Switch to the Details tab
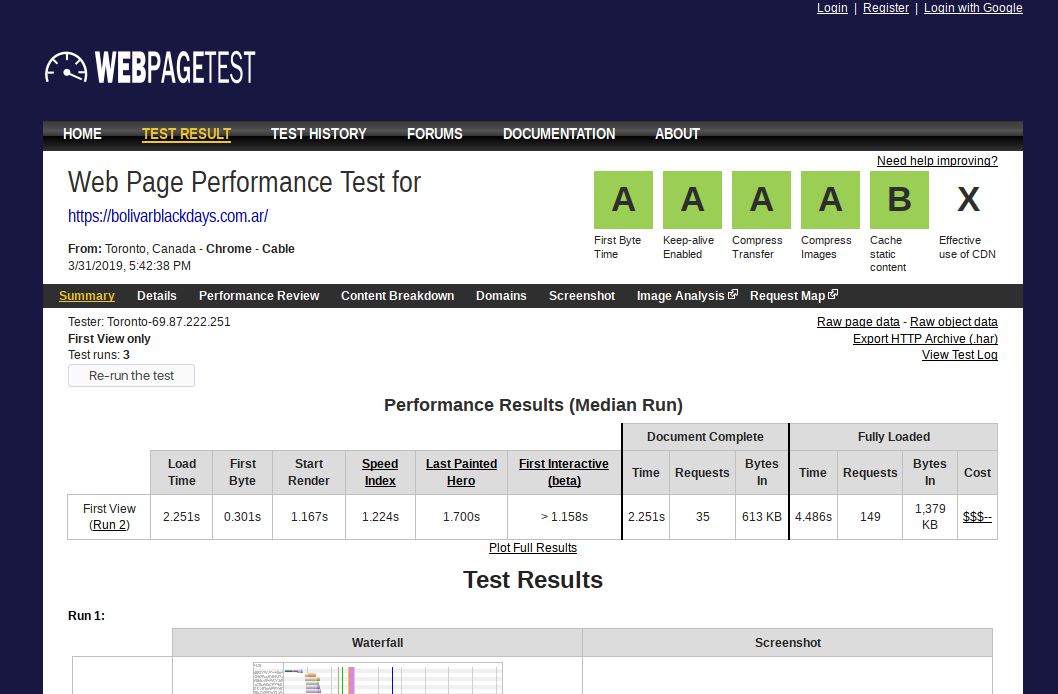Screen dimensions: 1058x694 click(157, 295)
